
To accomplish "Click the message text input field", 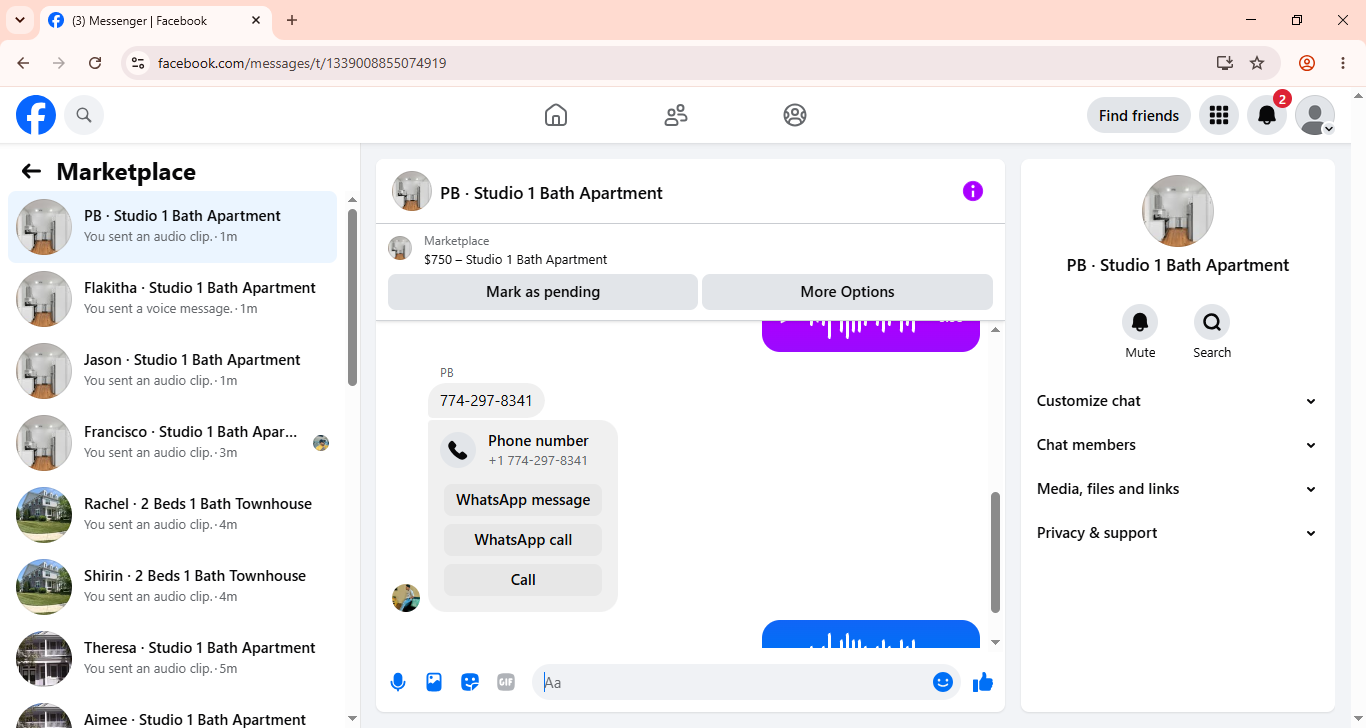I will pyautogui.click(x=734, y=682).
